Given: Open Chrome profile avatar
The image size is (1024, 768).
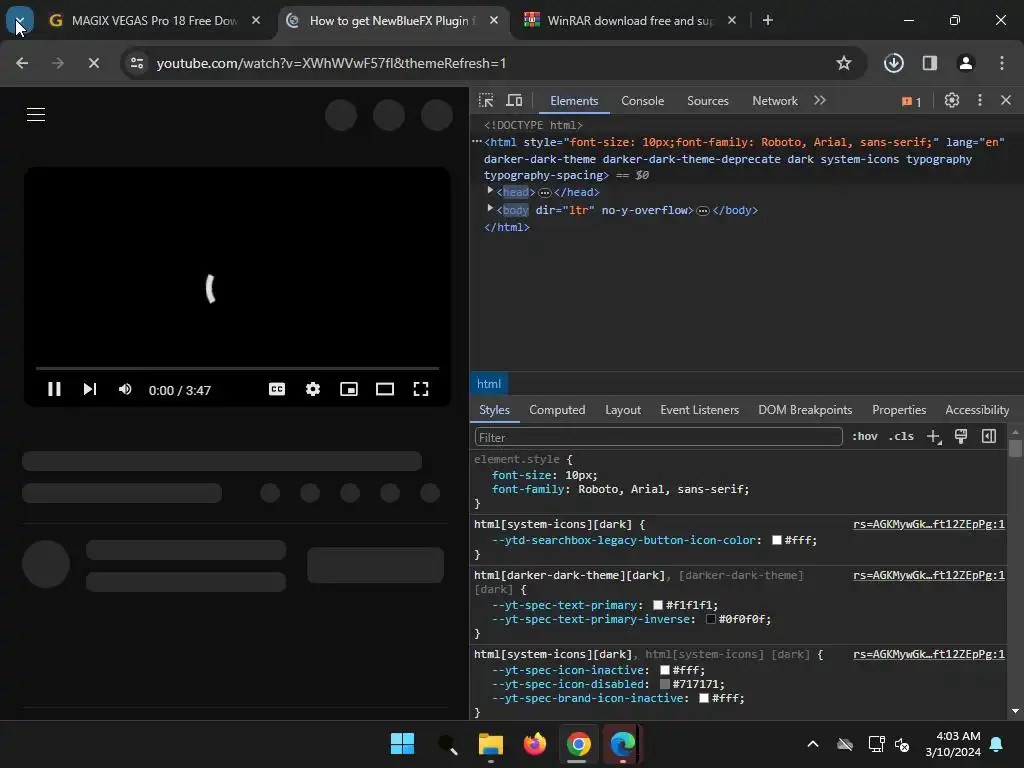Looking at the screenshot, I should pos(965,63).
